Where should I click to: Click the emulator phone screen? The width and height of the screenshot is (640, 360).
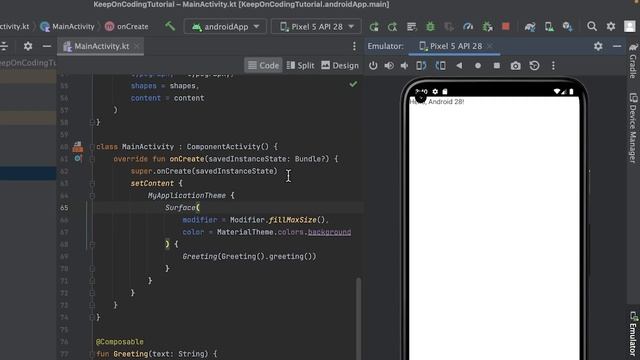pyautogui.click(x=494, y=229)
